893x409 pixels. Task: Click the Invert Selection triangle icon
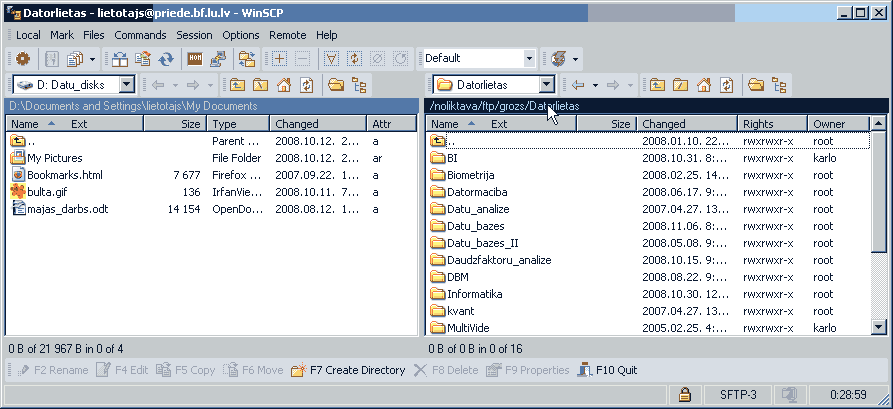tap(331, 58)
